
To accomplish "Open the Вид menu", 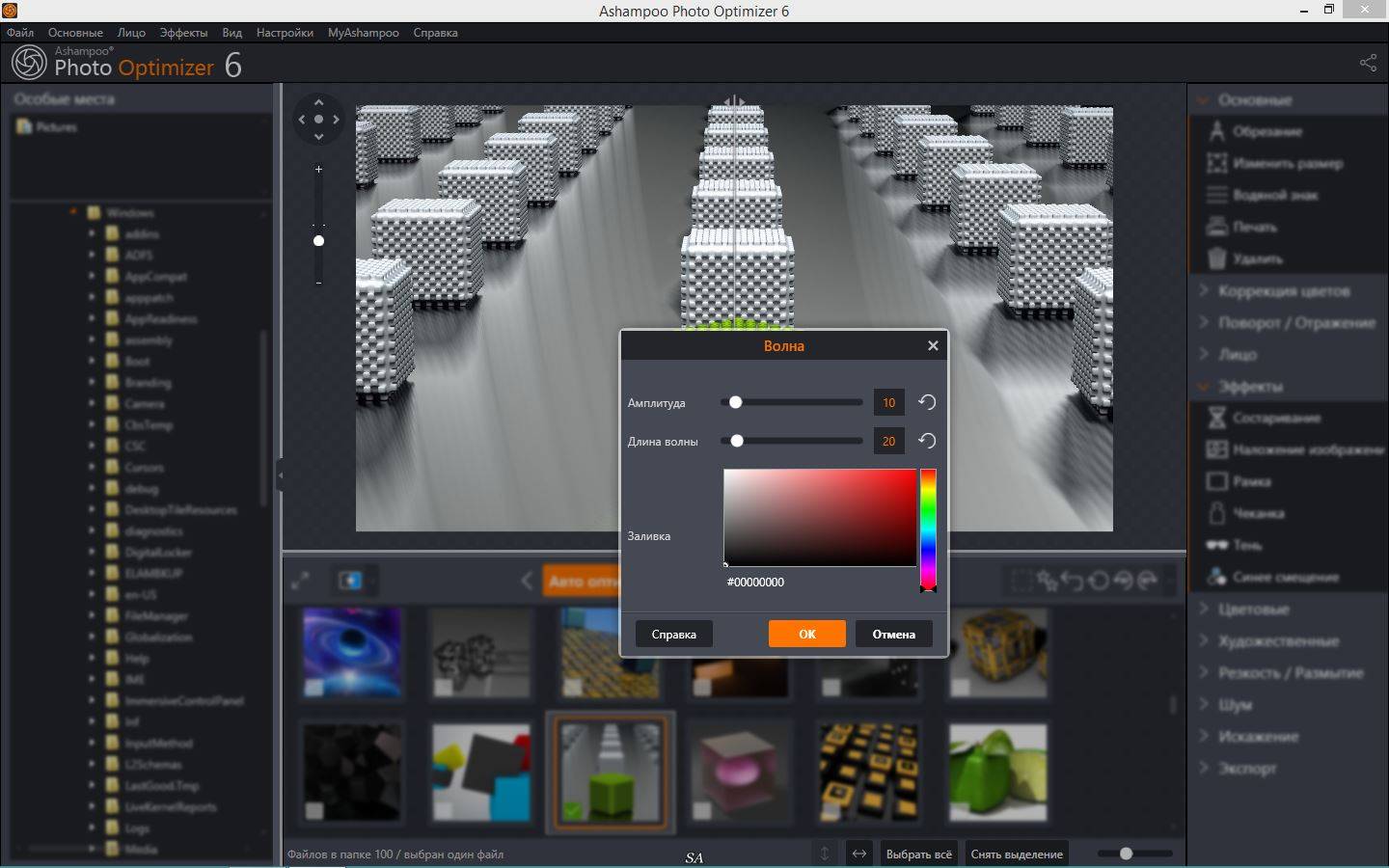I will [231, 33].
